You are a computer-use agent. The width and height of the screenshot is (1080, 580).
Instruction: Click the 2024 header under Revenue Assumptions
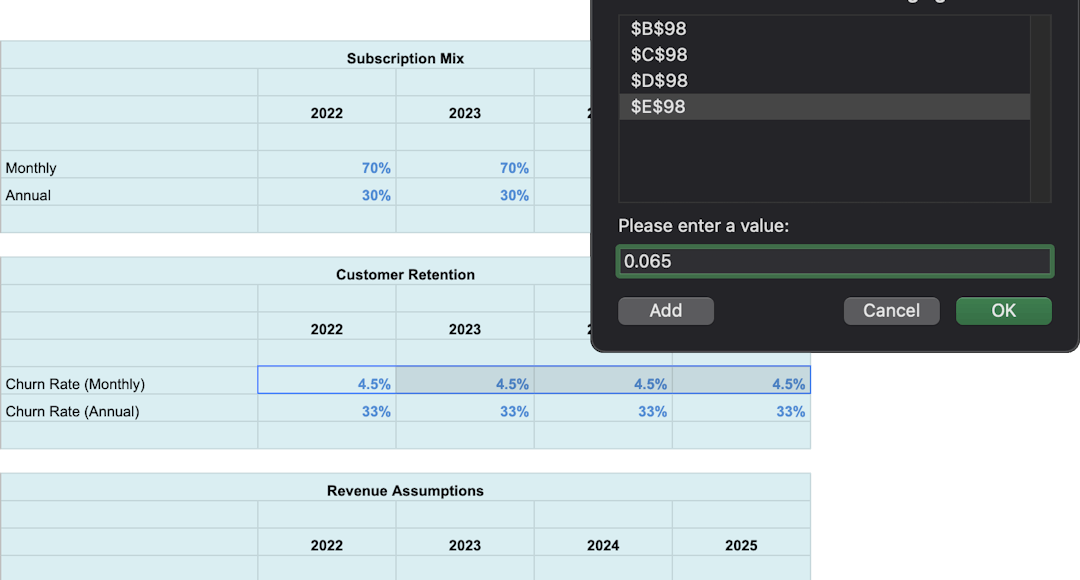[603, 545]
